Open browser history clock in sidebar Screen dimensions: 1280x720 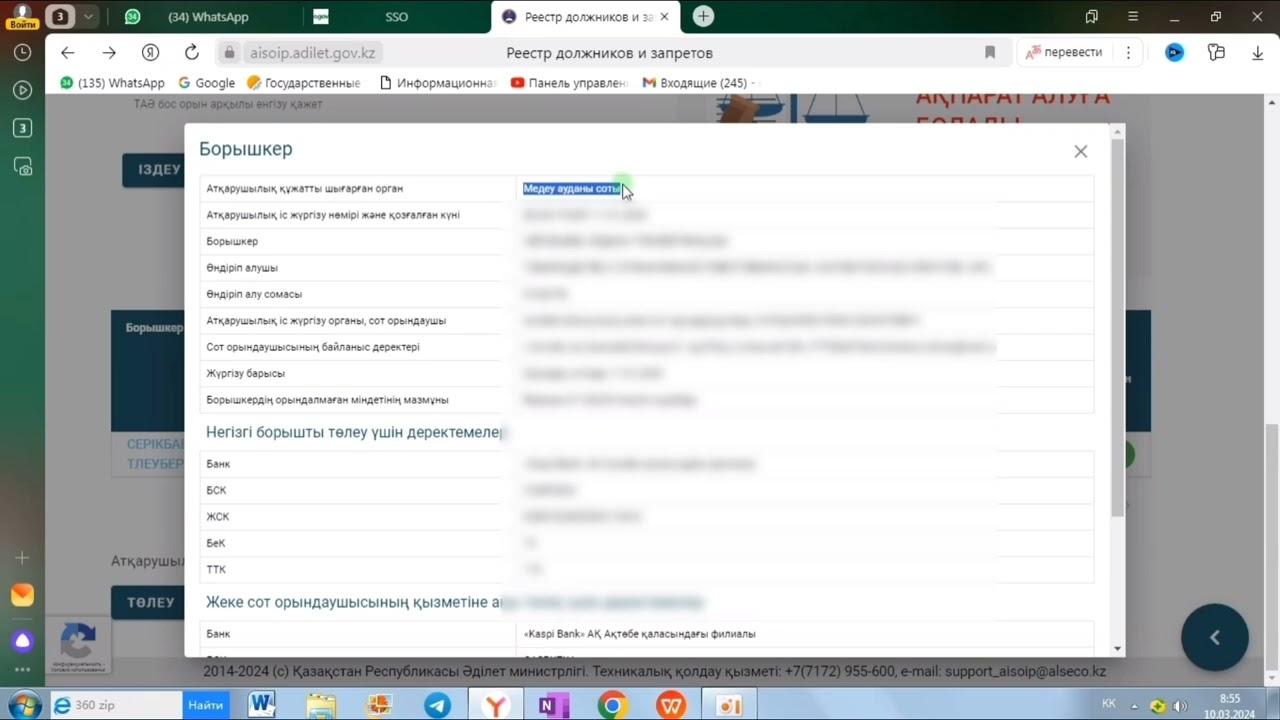(x=22, y=53)
